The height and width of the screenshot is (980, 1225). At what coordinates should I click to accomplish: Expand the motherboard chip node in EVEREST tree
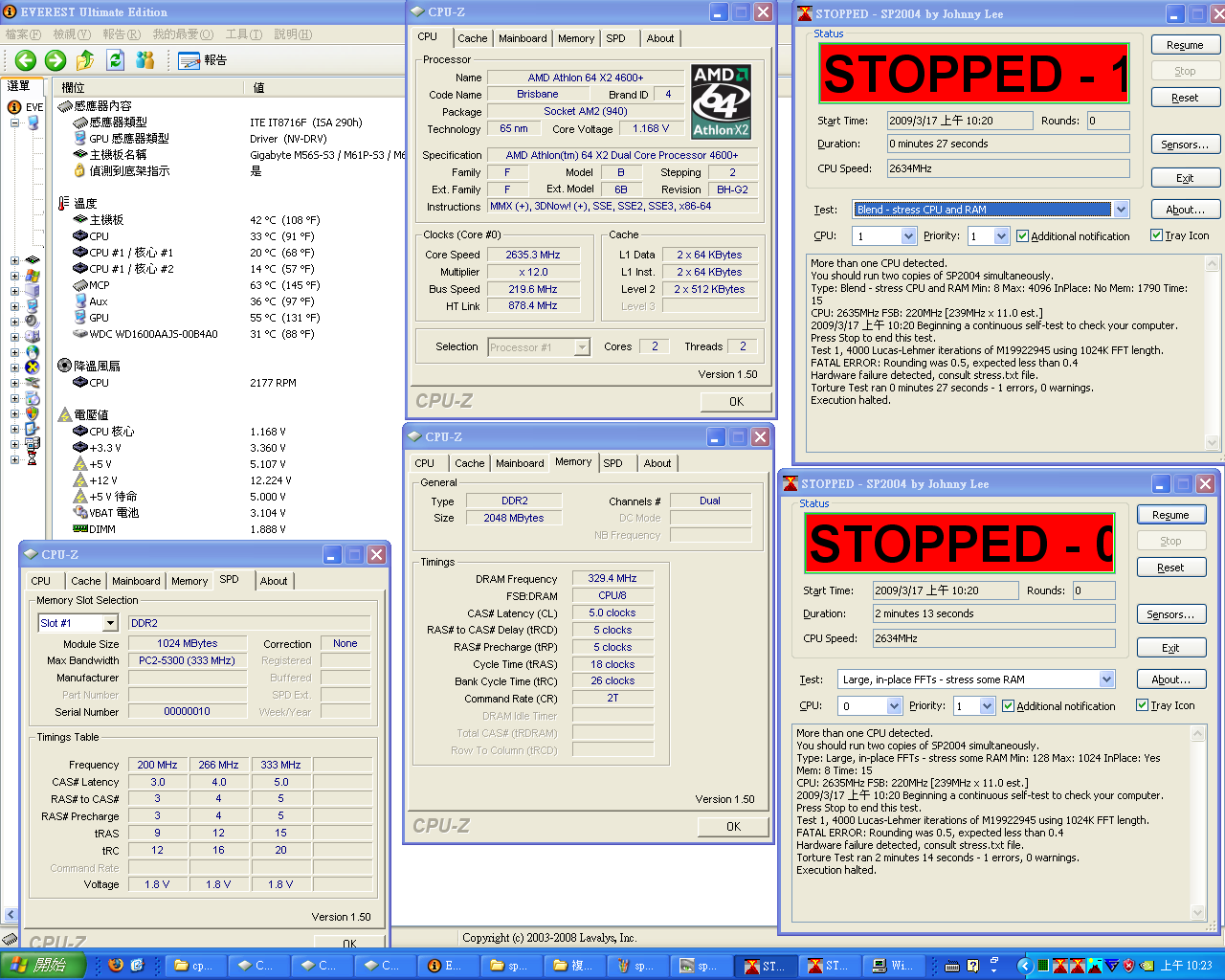pos(14,260)
